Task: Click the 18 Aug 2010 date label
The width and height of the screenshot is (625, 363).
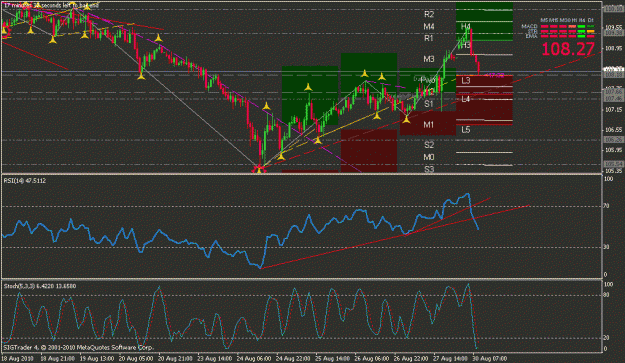Action: coord(18,359)
